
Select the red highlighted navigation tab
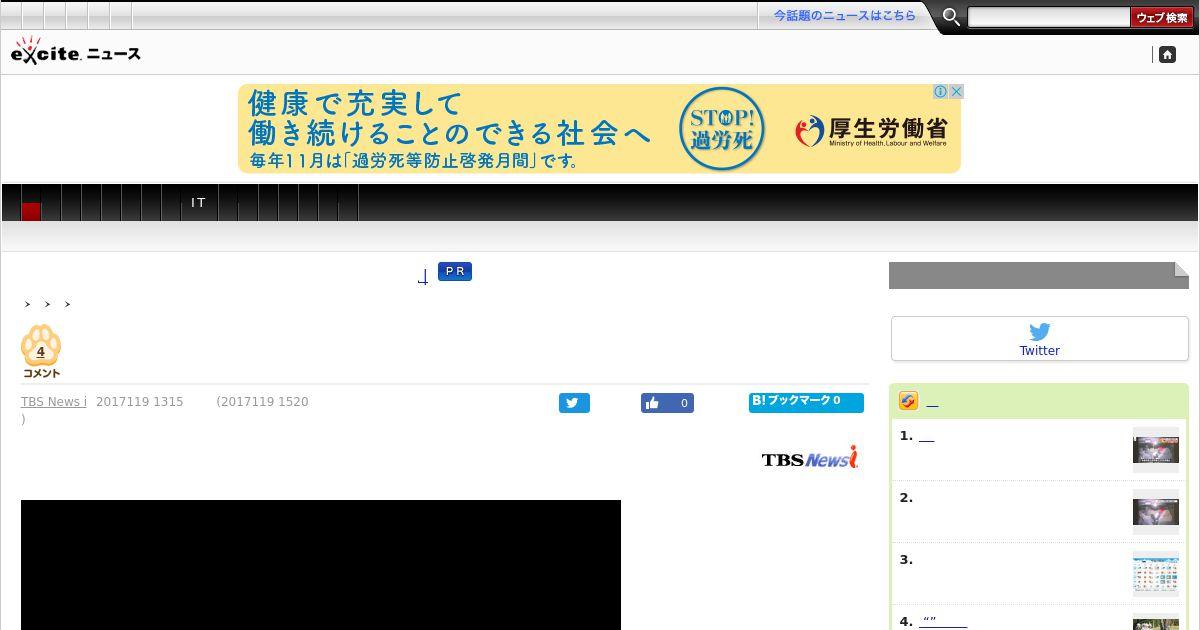31,211
